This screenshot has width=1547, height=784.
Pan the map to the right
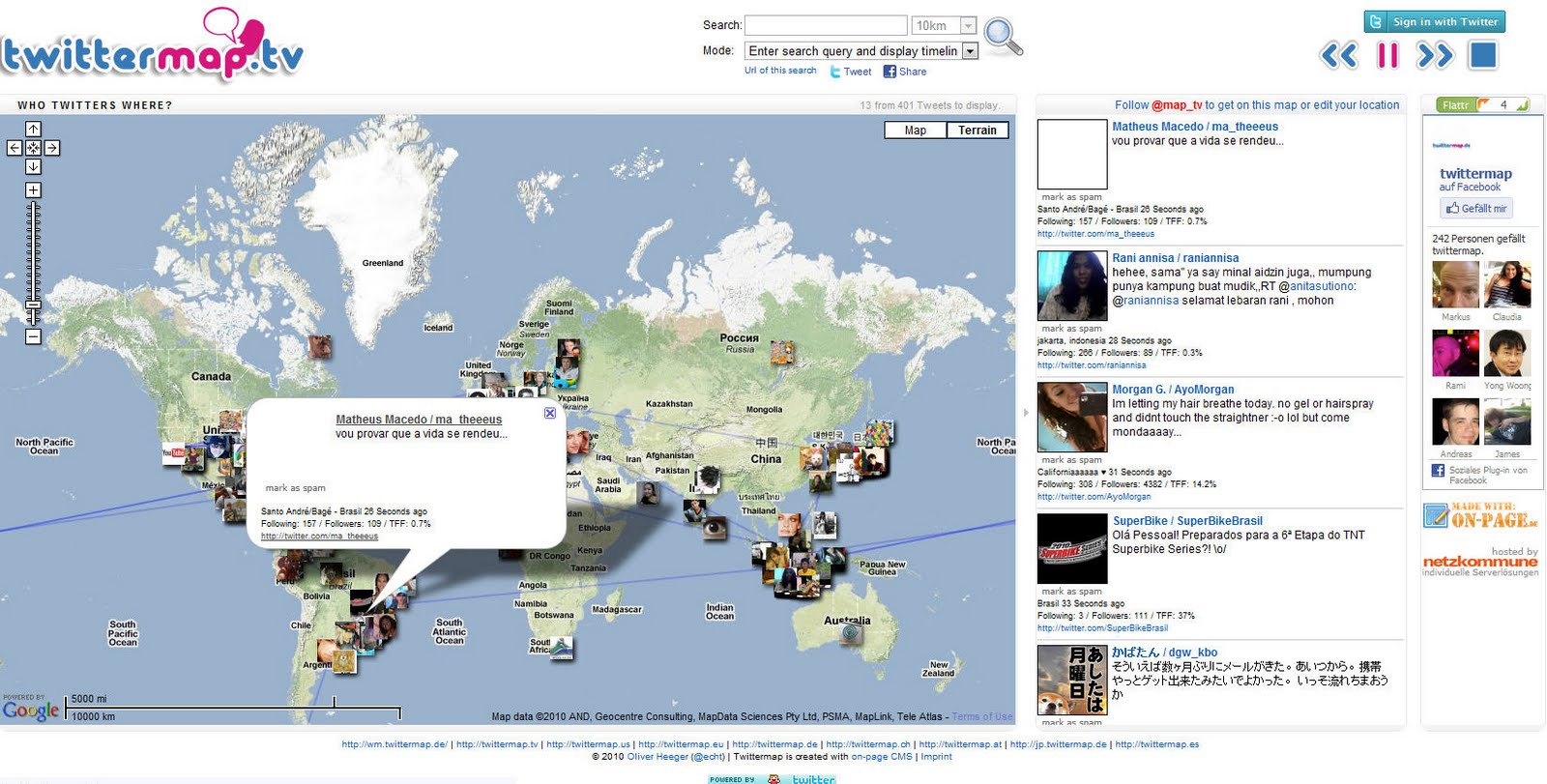(x=52, y=148)
